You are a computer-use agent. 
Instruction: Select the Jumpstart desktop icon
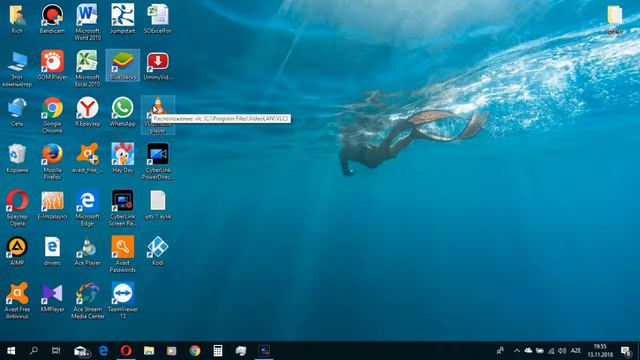[x=122, y=19]
